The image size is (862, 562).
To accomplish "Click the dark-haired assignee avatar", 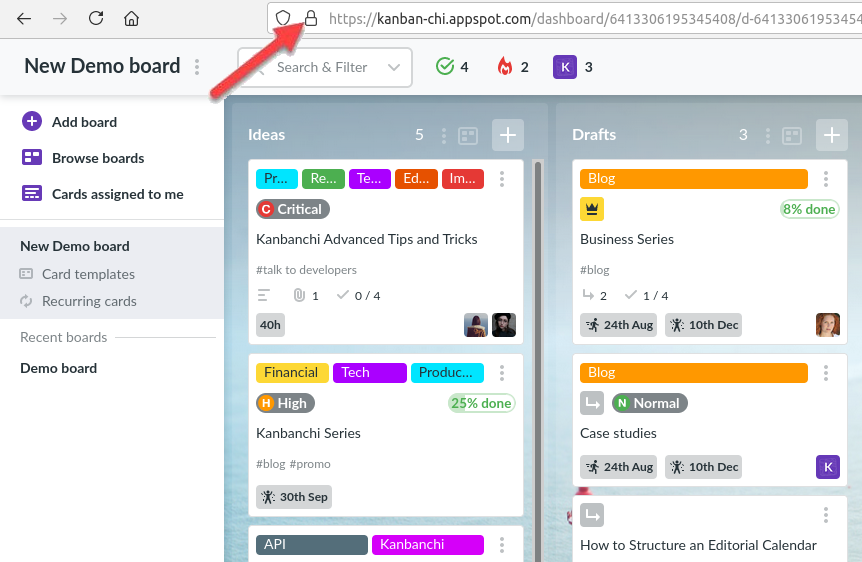I will pyautogui.click(x=504, y=325).
